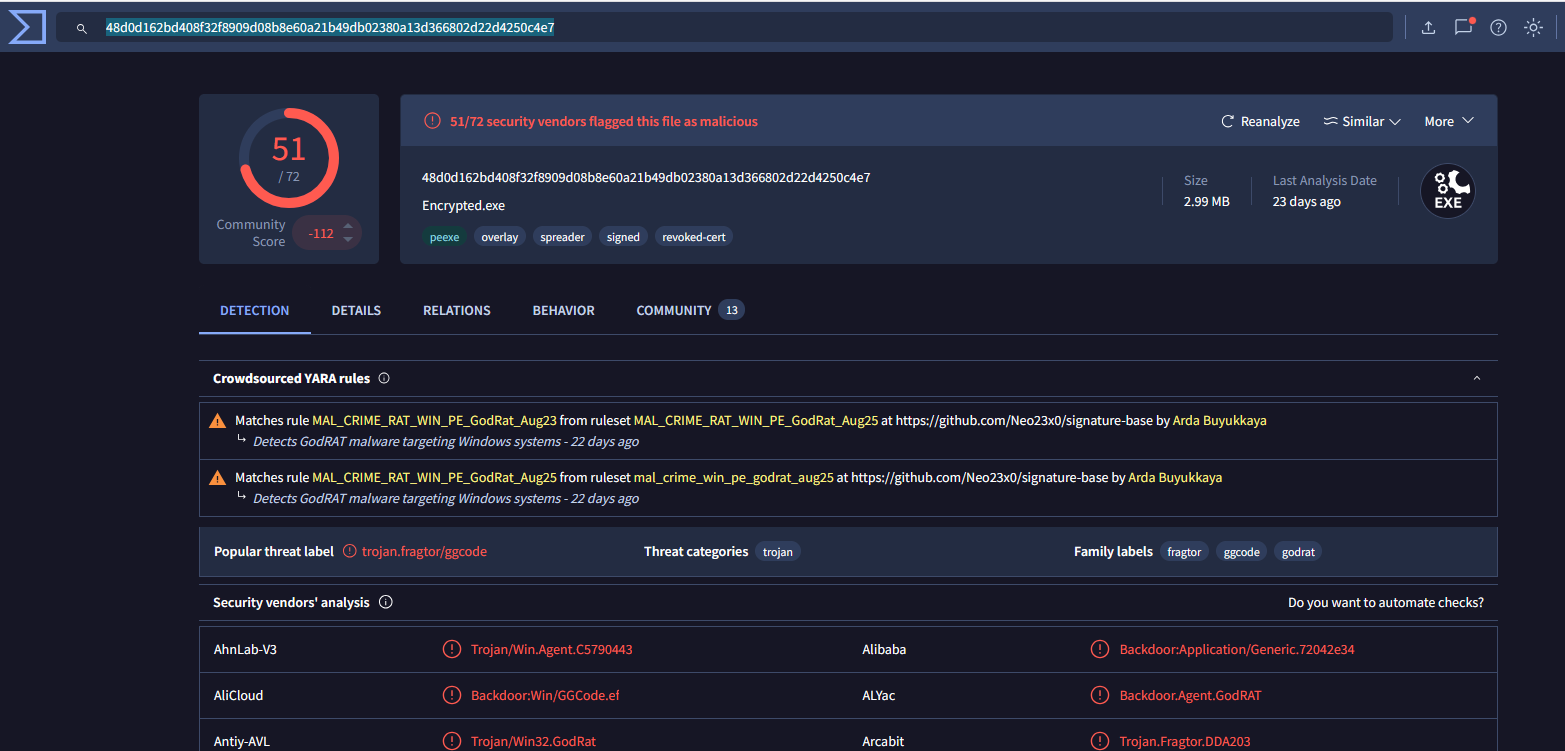
Task: Select the peexe tag
Action: [444, 237]
